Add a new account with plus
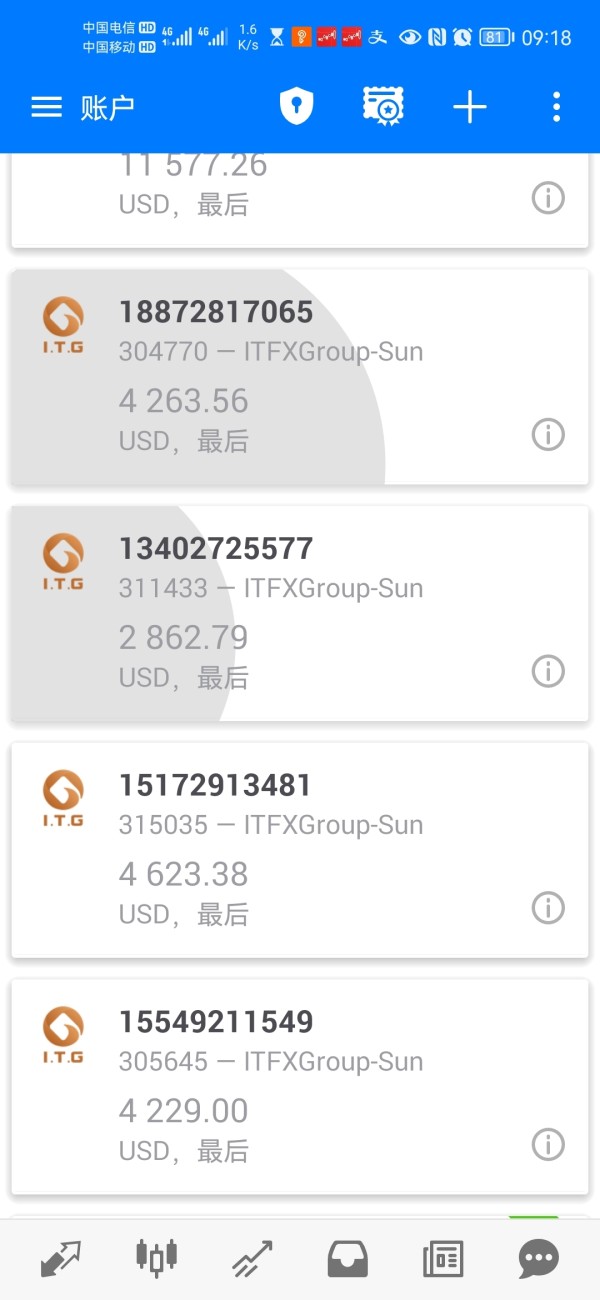The height and width of the screenshot is (1300, 600). click(x=469, y=107)
